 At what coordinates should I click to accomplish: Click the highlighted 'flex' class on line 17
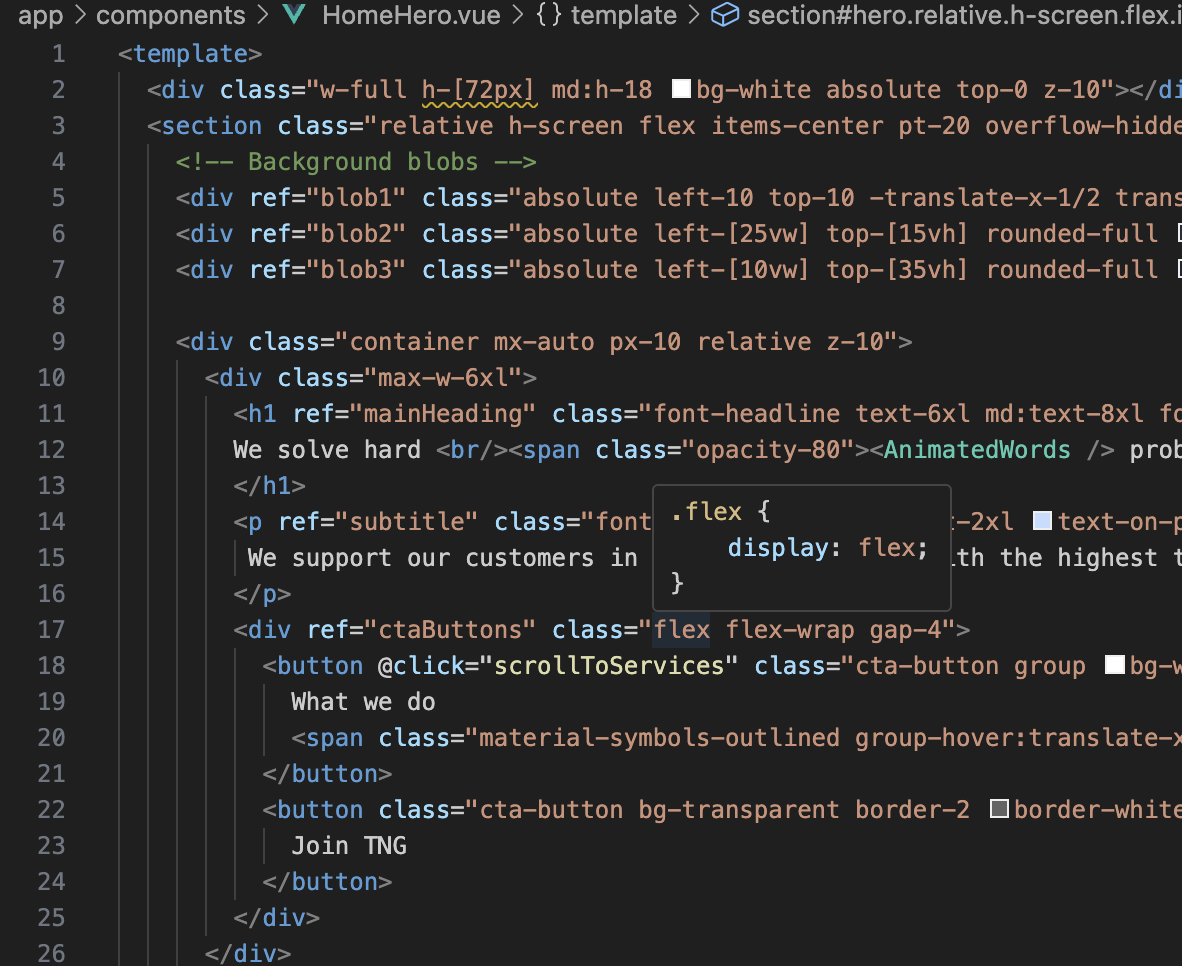click(x=681, y=630)
